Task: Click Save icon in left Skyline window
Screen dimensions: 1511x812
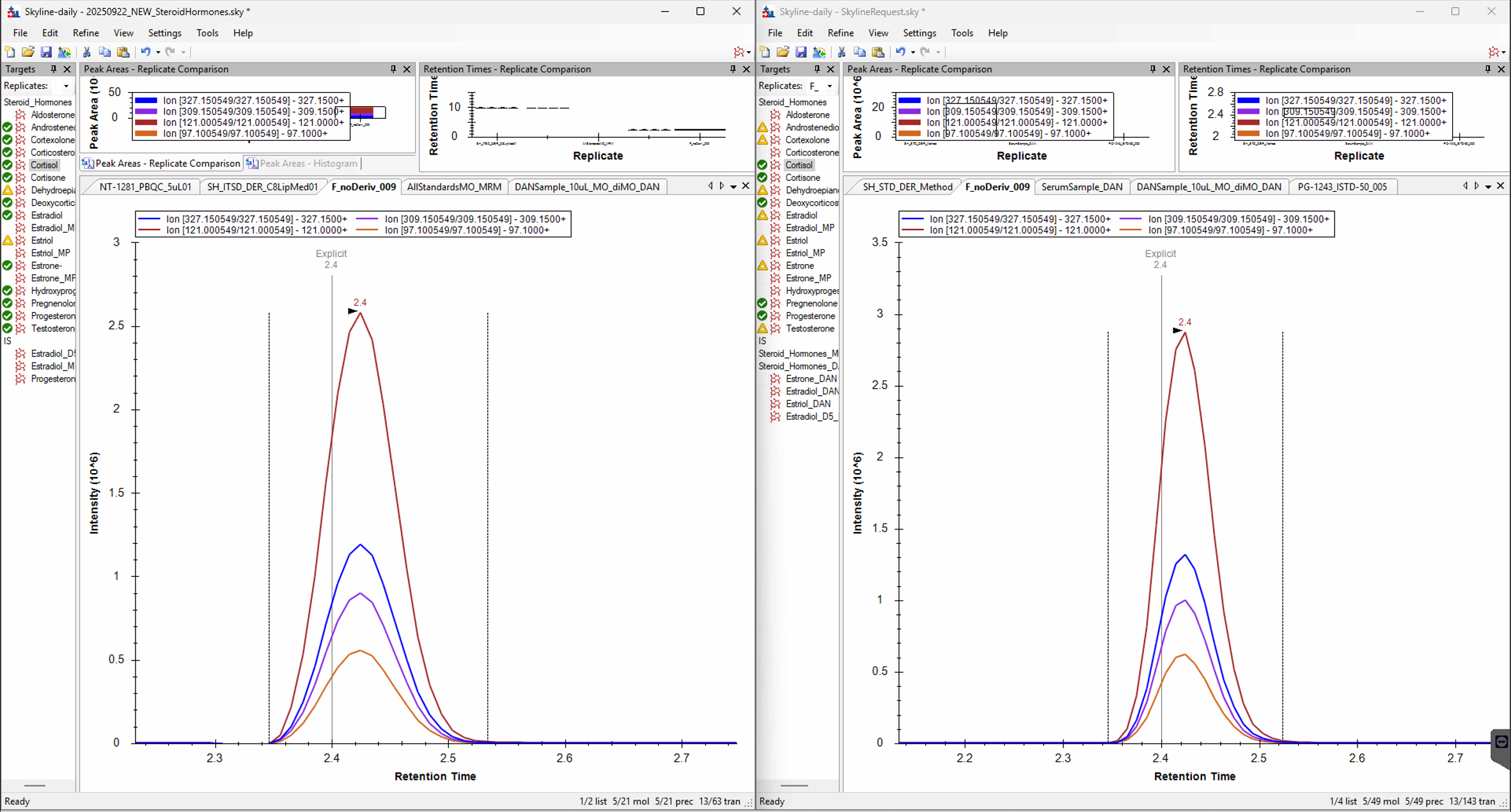Action: click(46, 52)
